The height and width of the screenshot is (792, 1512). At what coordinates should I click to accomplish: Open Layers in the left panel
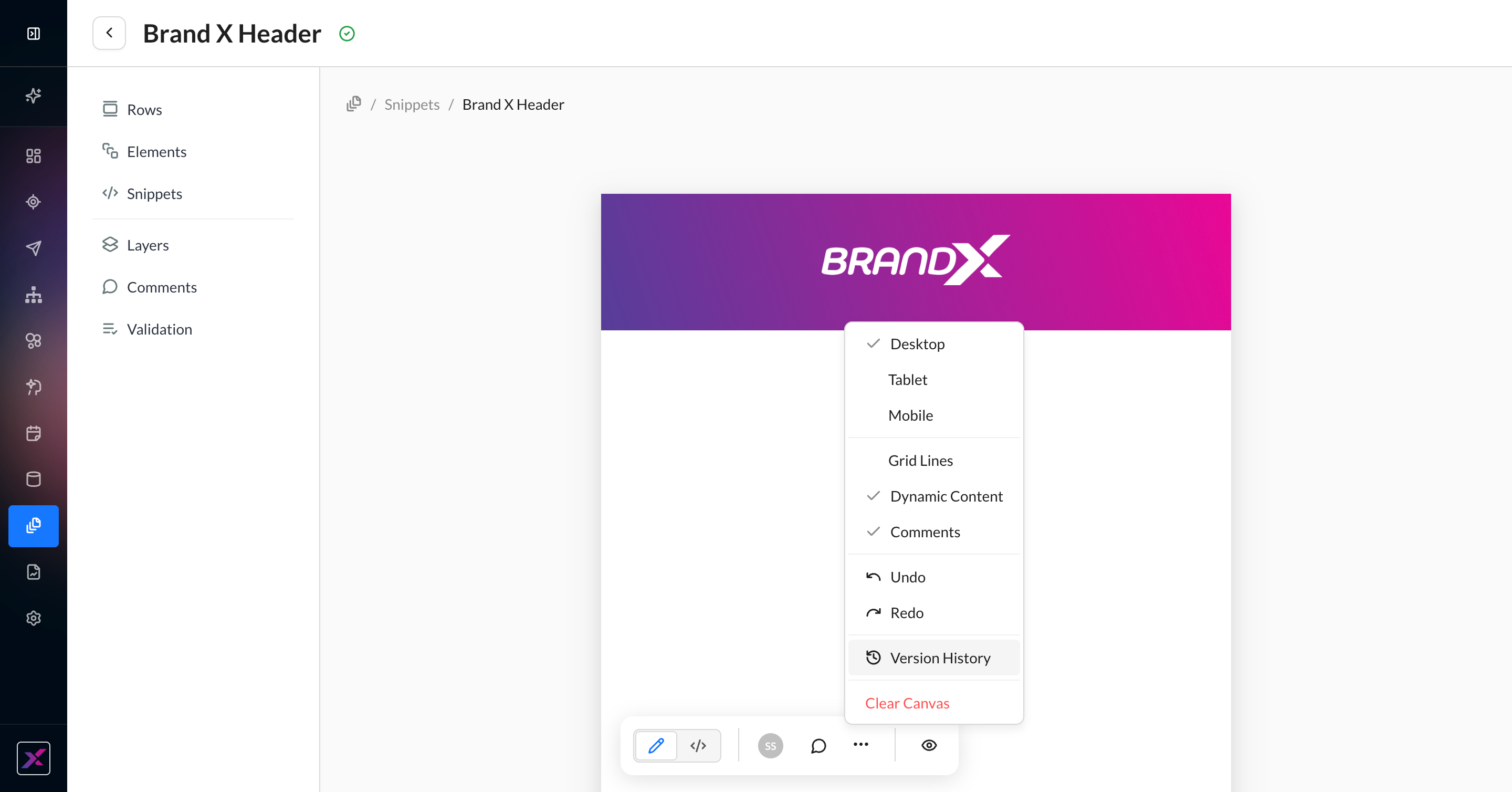(x=136, y=245)
